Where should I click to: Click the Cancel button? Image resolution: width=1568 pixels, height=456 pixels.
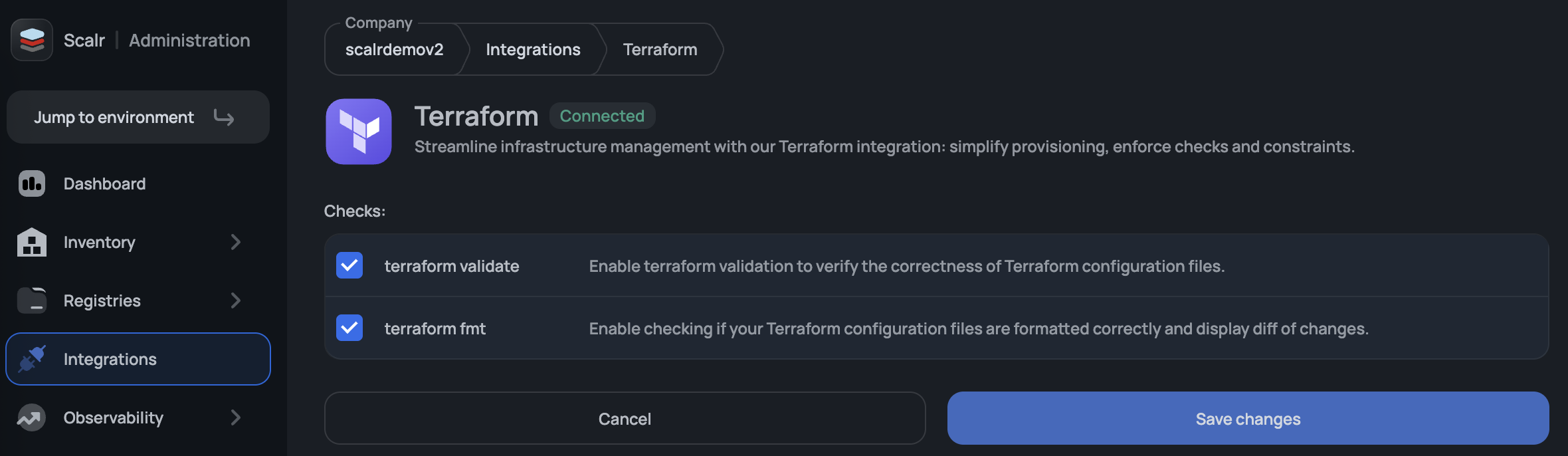[625, 419]
